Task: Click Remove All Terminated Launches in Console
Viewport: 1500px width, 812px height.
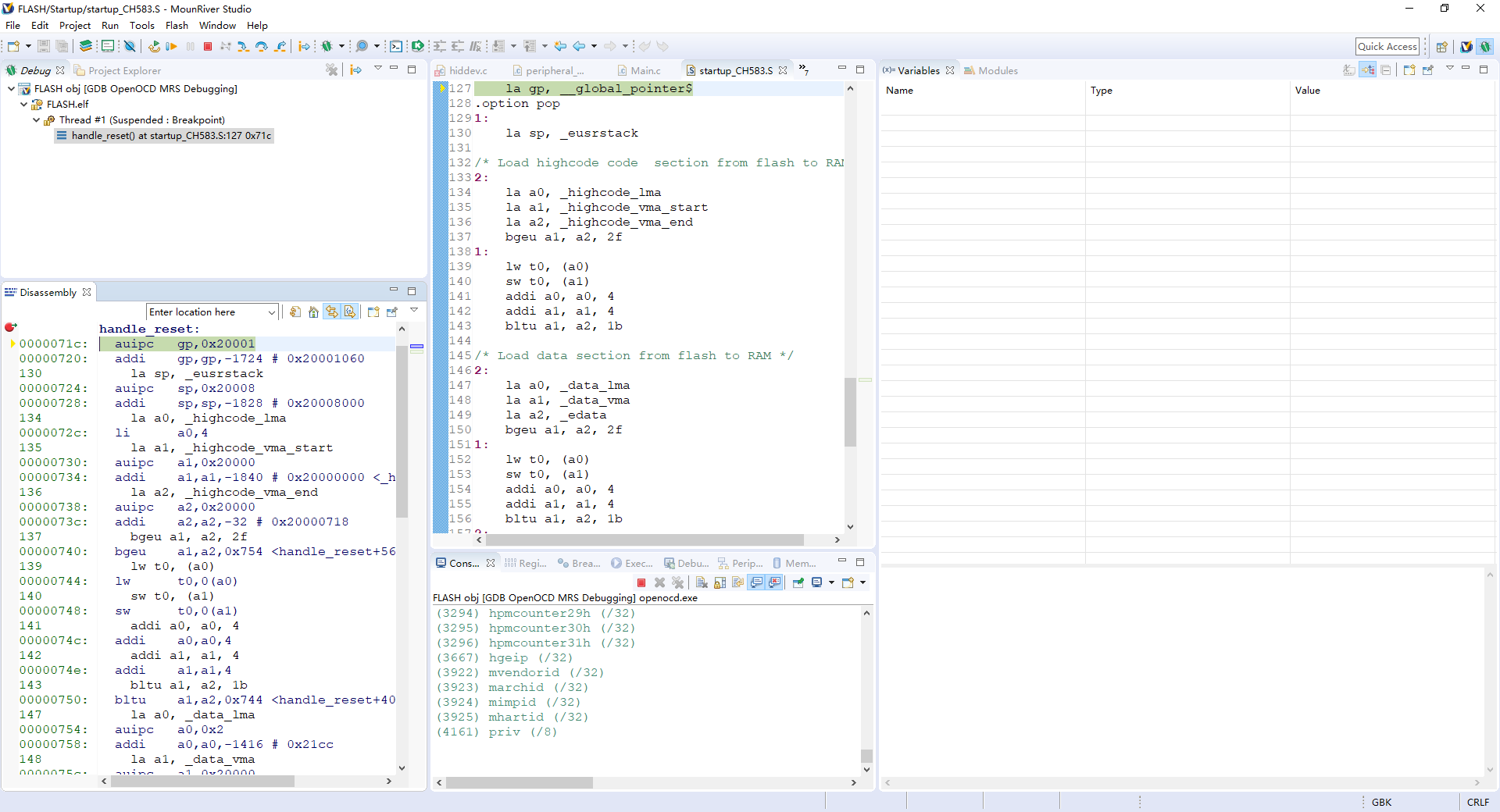Action: tap(677, 582)
